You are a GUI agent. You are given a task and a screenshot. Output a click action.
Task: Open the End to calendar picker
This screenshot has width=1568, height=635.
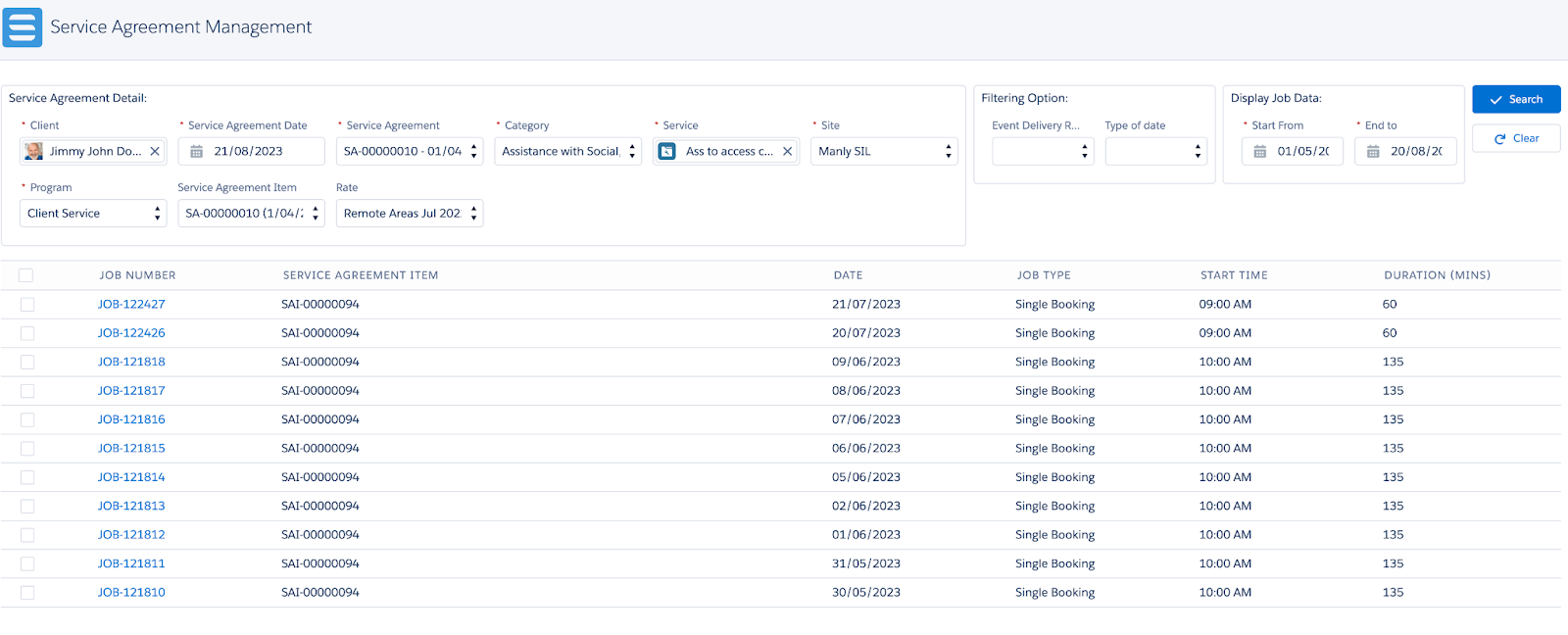pos(1373,152)
